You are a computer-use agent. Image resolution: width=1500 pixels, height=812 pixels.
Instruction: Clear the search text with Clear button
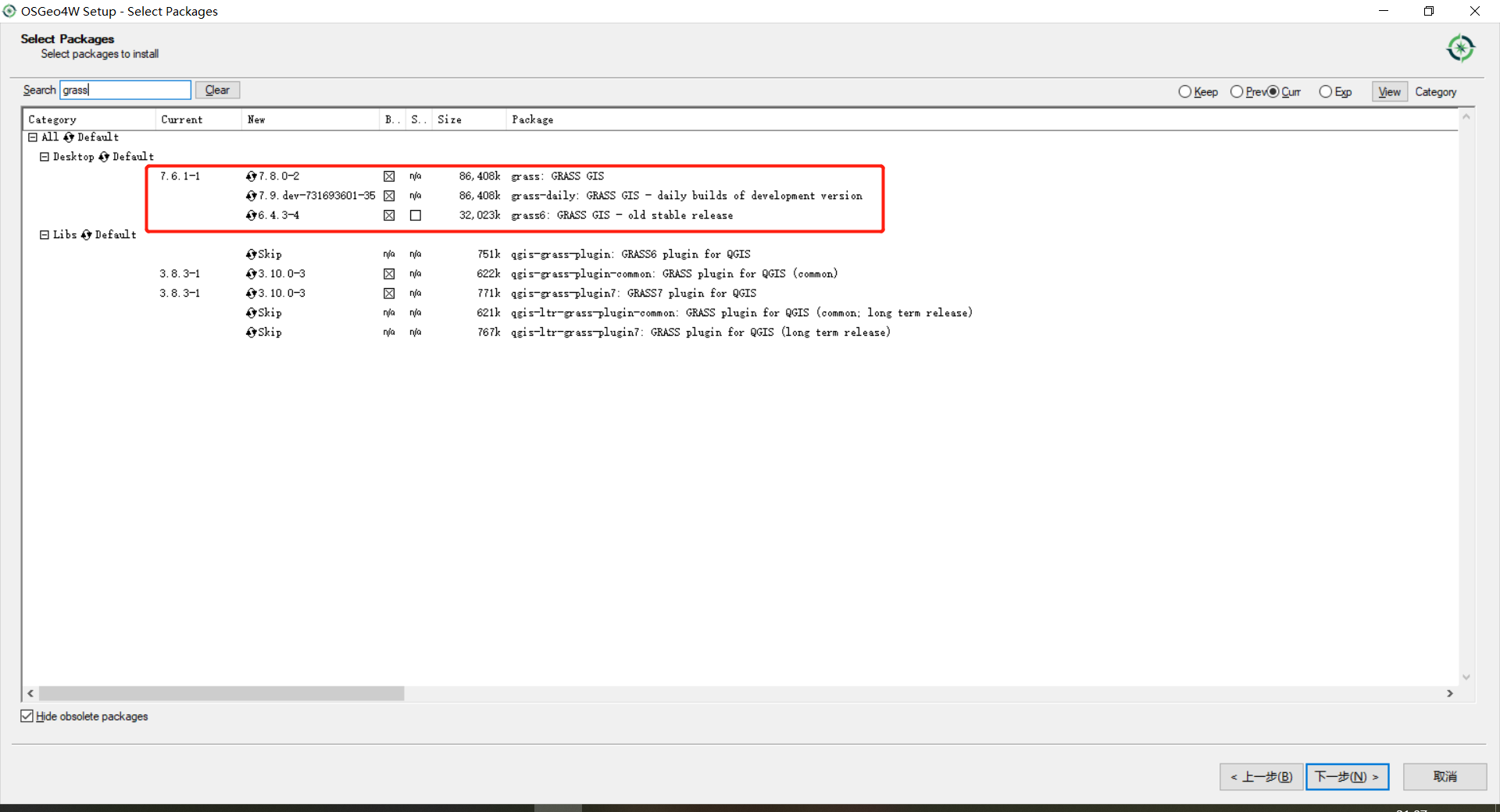[217, 90]
